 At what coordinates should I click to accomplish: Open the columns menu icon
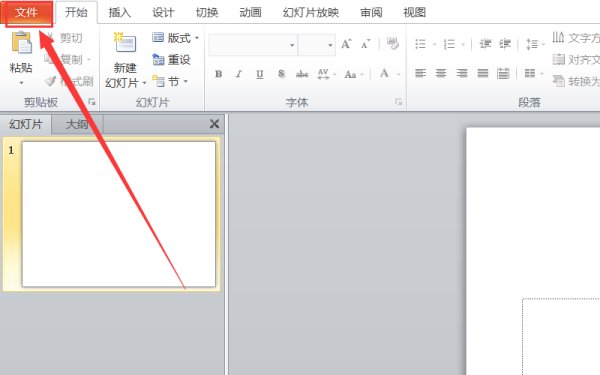(533, 73)
